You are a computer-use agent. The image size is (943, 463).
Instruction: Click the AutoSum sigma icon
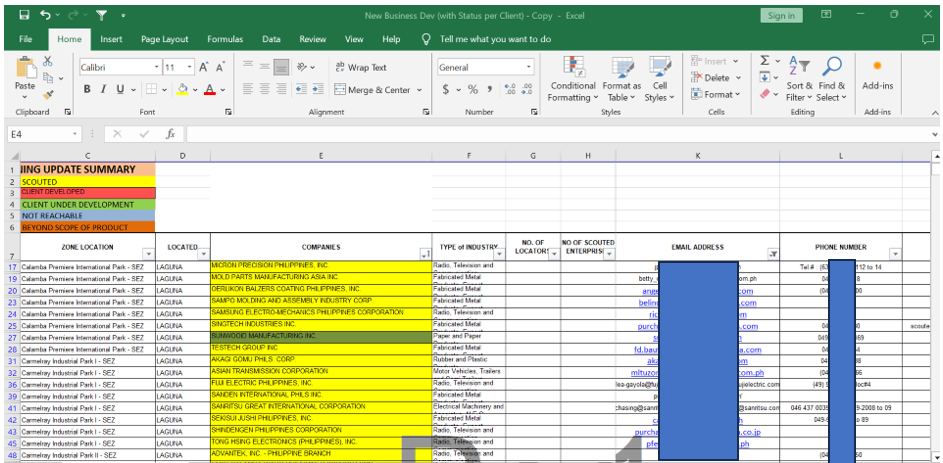(765, 61)
